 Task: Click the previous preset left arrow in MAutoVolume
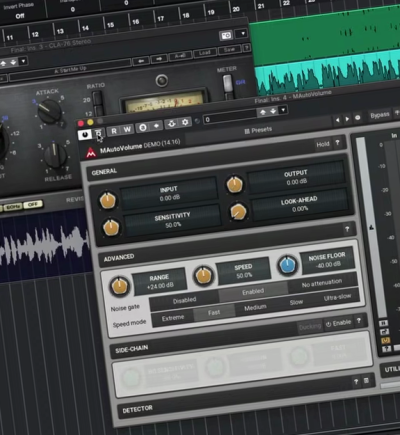337,120
